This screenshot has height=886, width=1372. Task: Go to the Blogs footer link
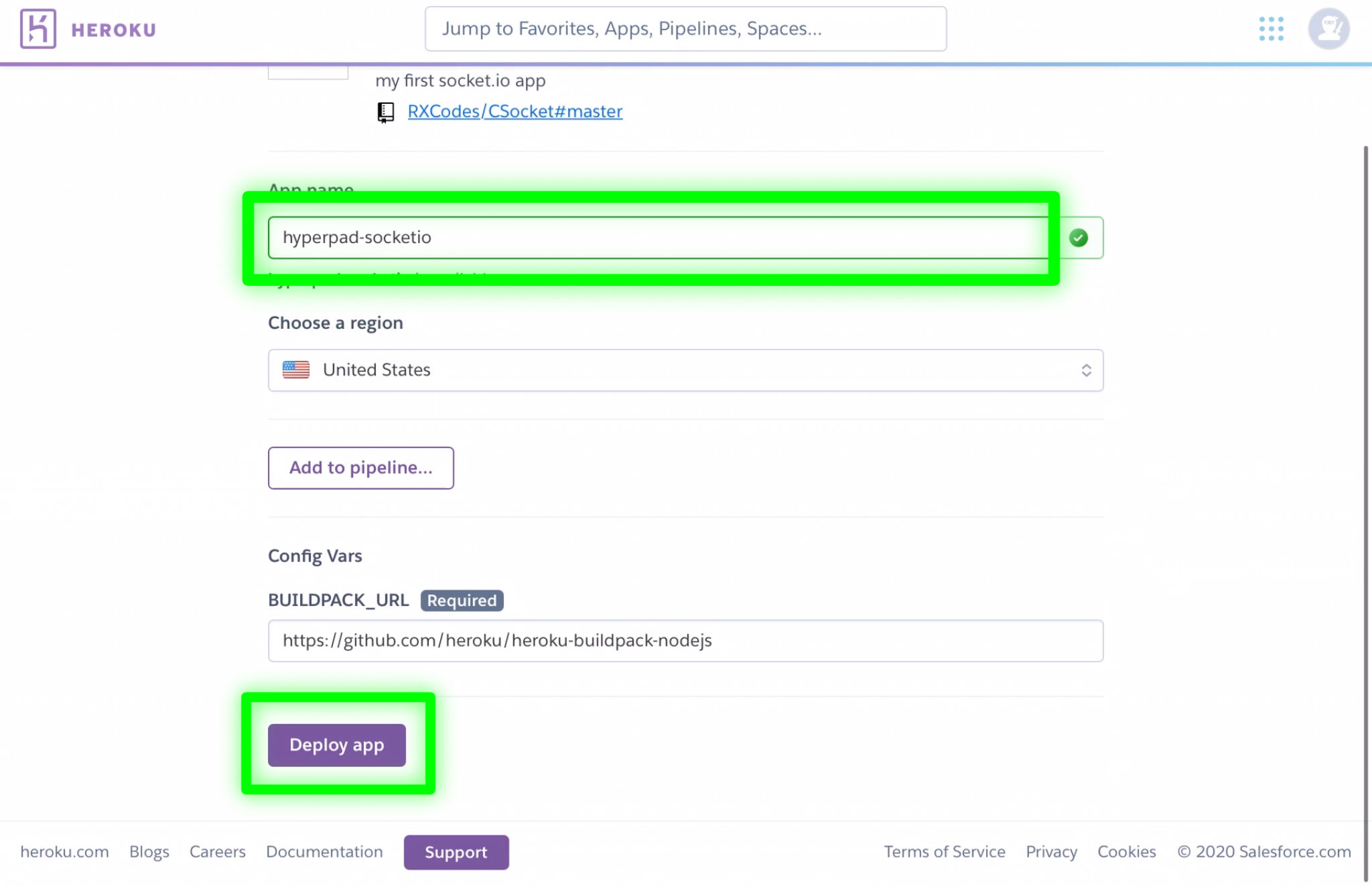point(149,852)
